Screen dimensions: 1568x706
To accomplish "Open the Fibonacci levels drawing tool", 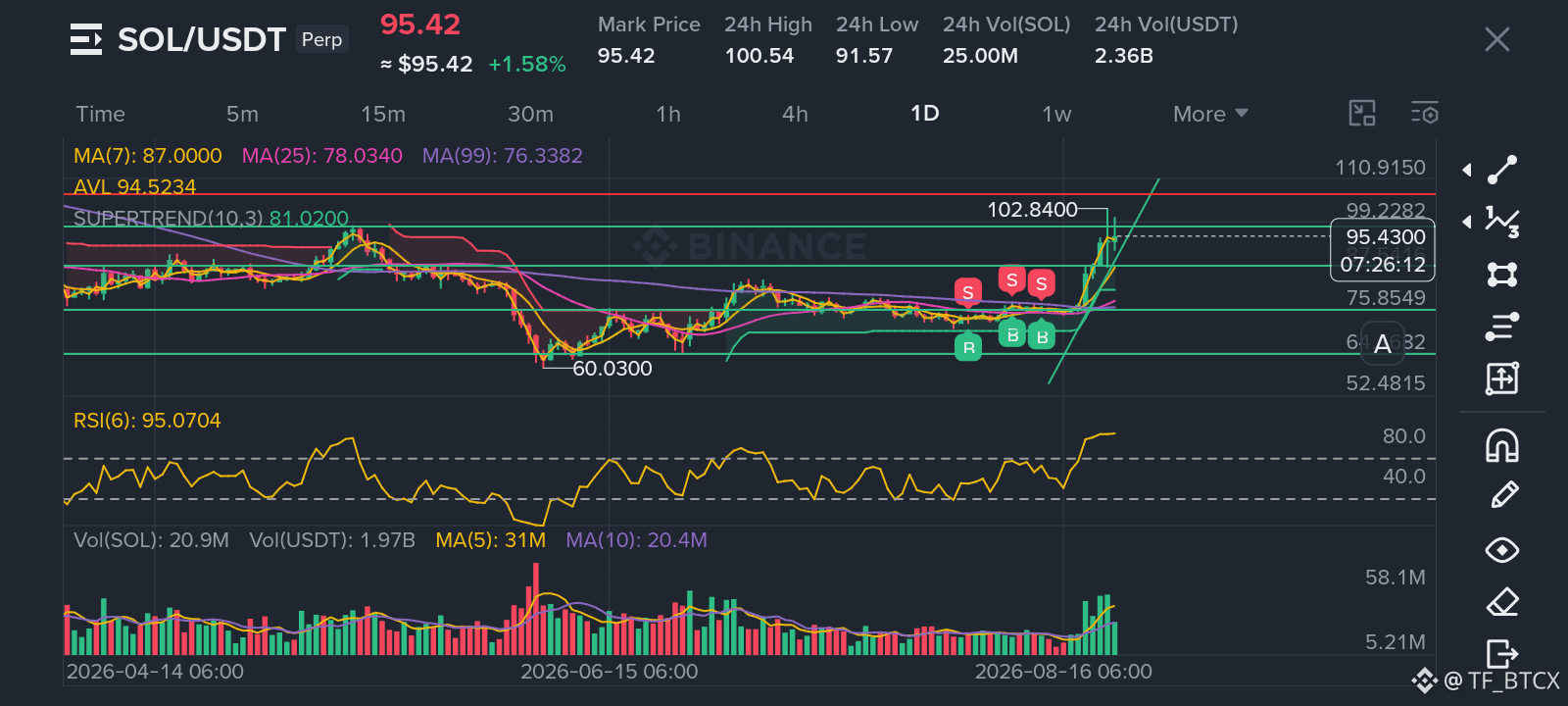I will click(1502, 326).
